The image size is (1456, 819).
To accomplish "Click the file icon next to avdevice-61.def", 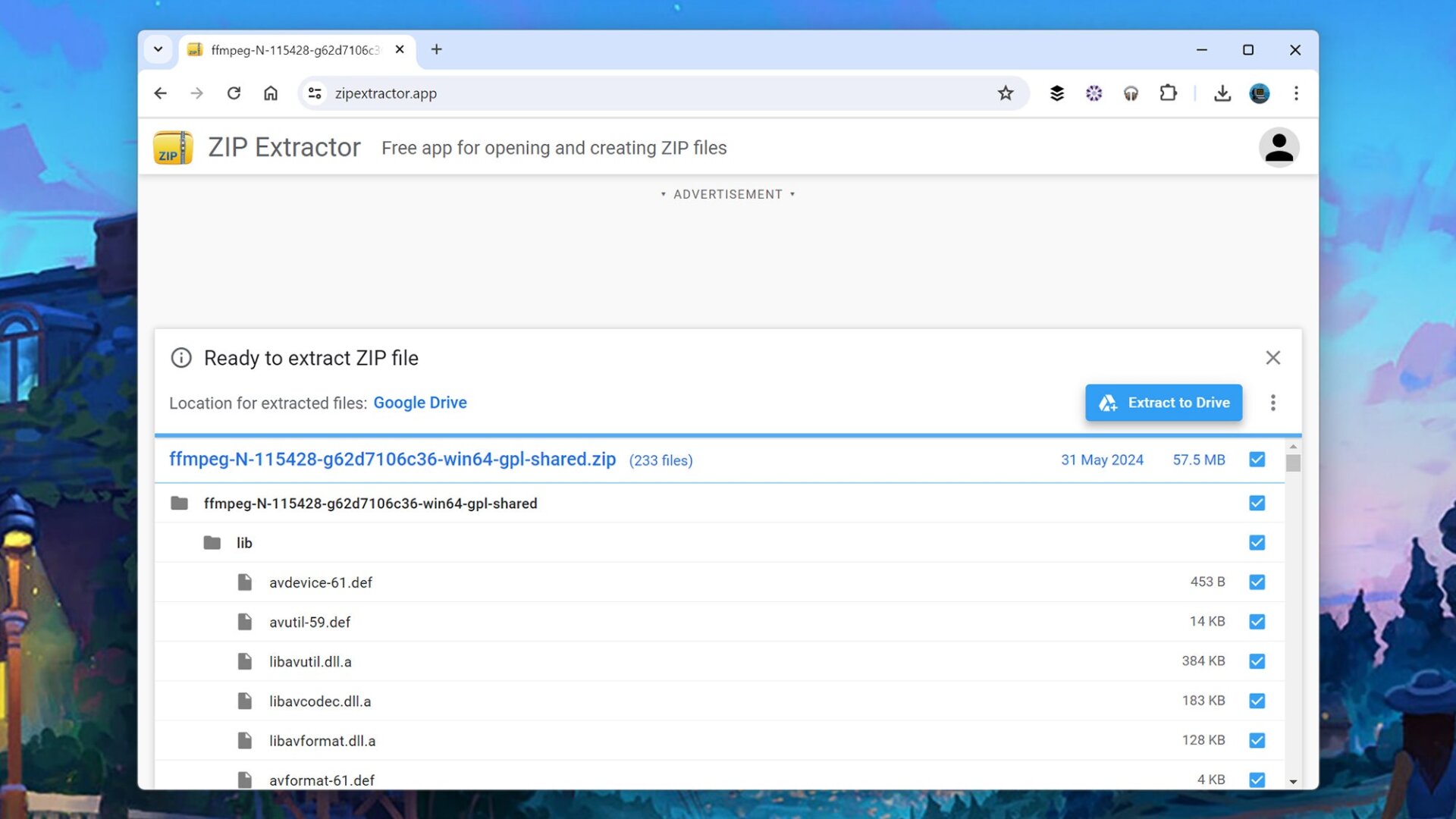I will pyautogui.click(x=245, y=582).
